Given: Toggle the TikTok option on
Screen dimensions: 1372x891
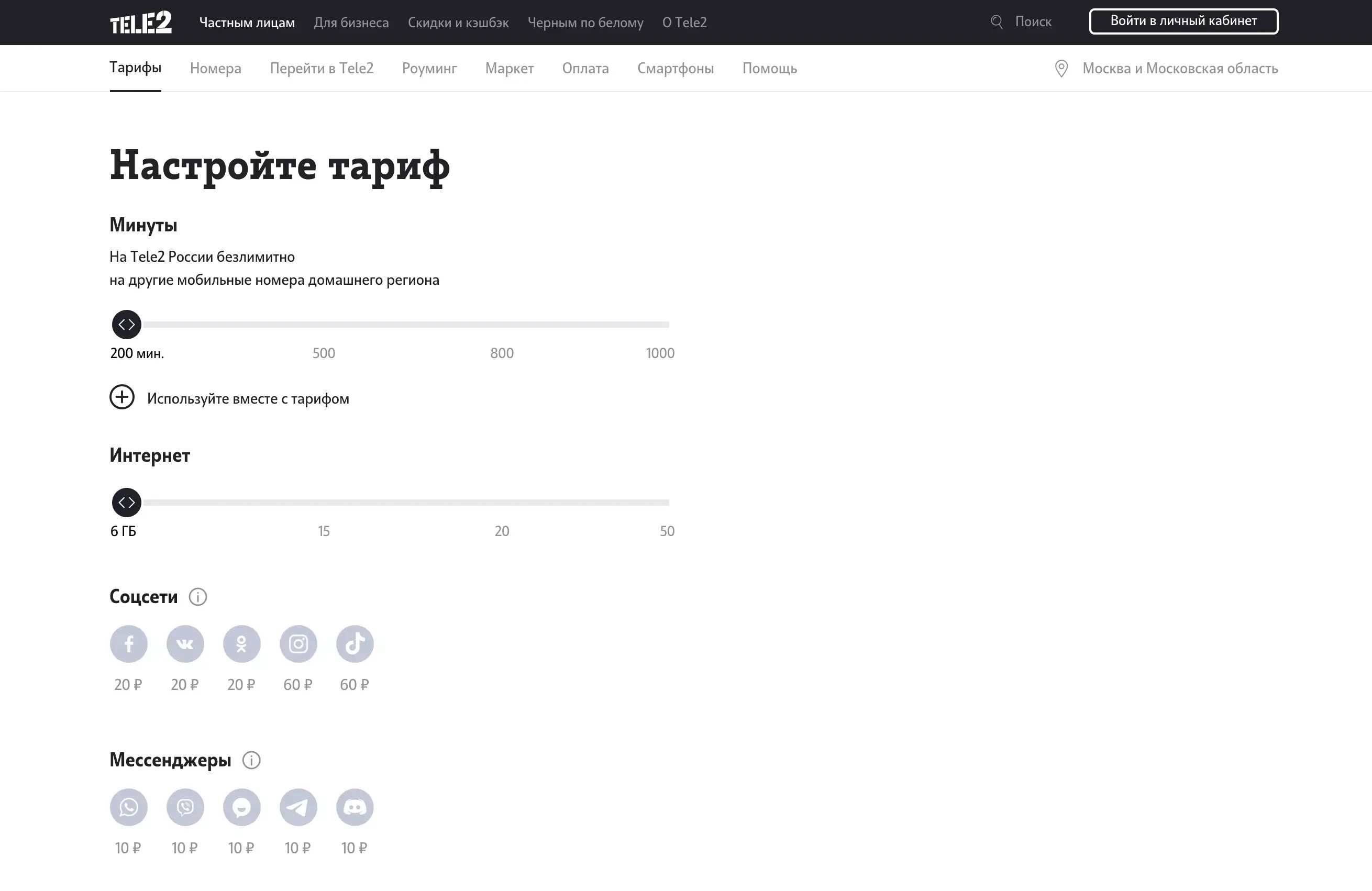Looking at the screenshot, I should coord(355,644).
